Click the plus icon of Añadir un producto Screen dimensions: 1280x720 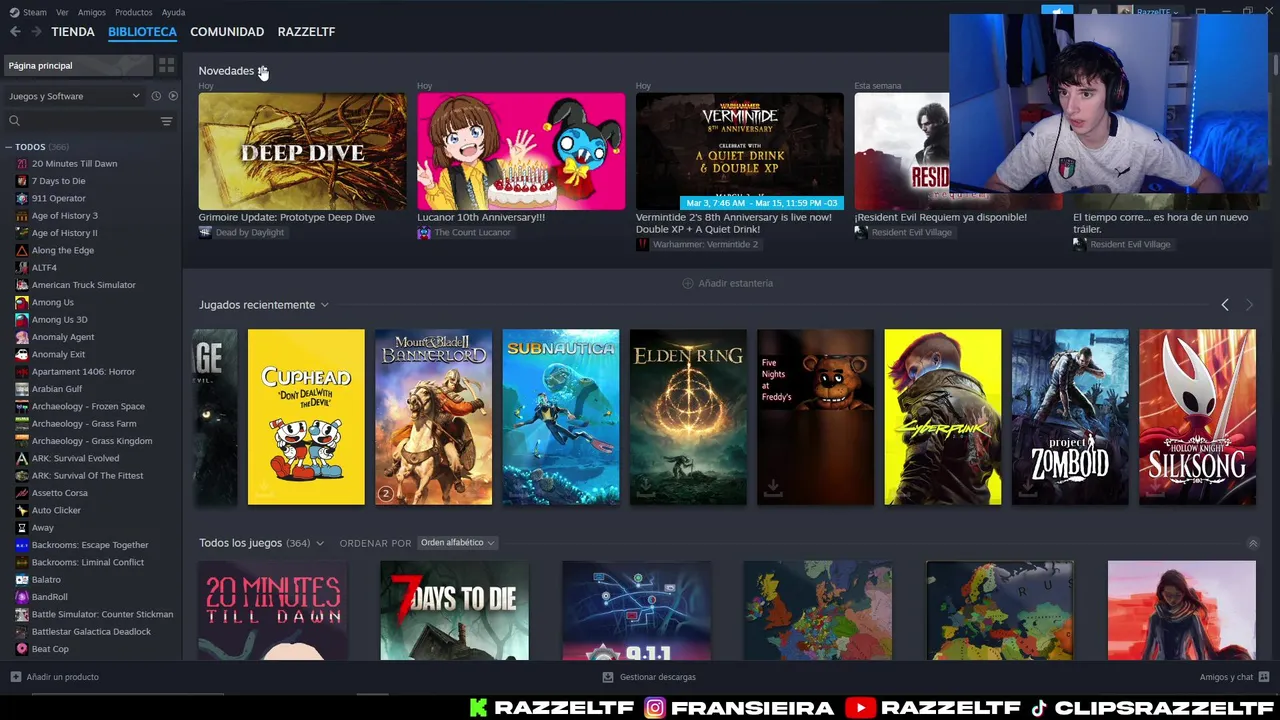tap(15, 677)
